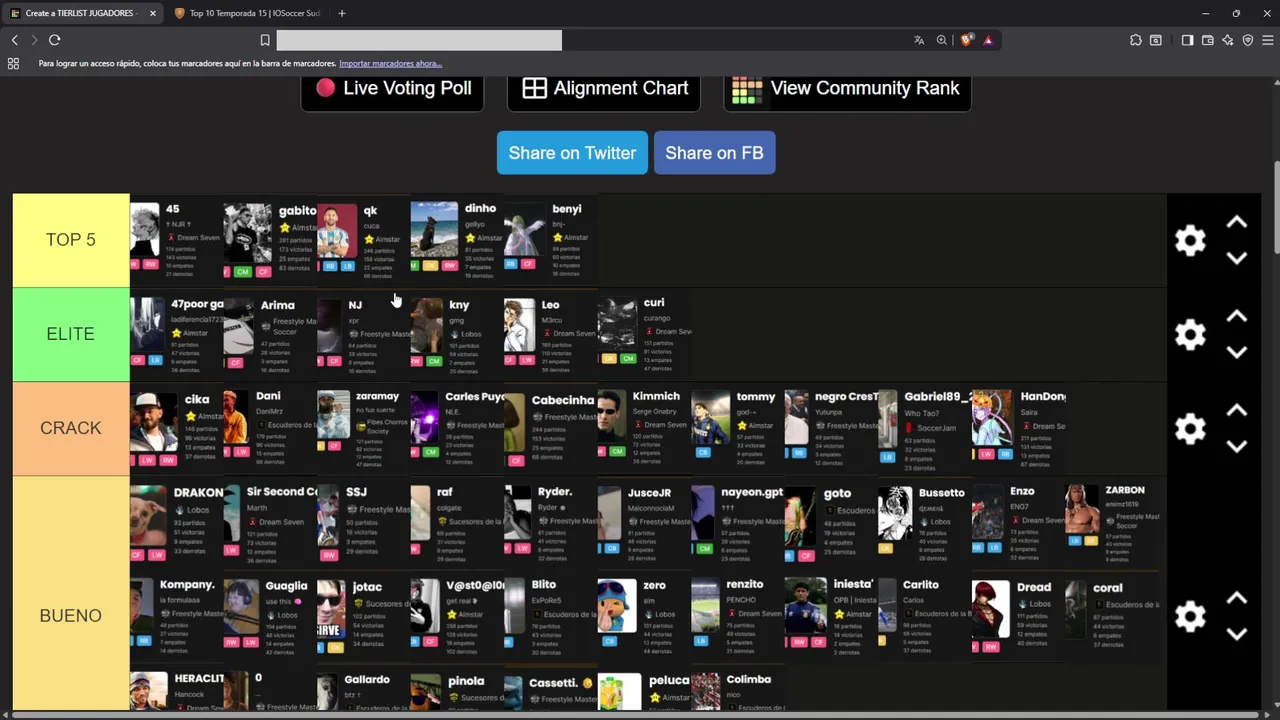Move ELITE tier row down
The height and width of the screenshot is (720, 1280).
1237,352
